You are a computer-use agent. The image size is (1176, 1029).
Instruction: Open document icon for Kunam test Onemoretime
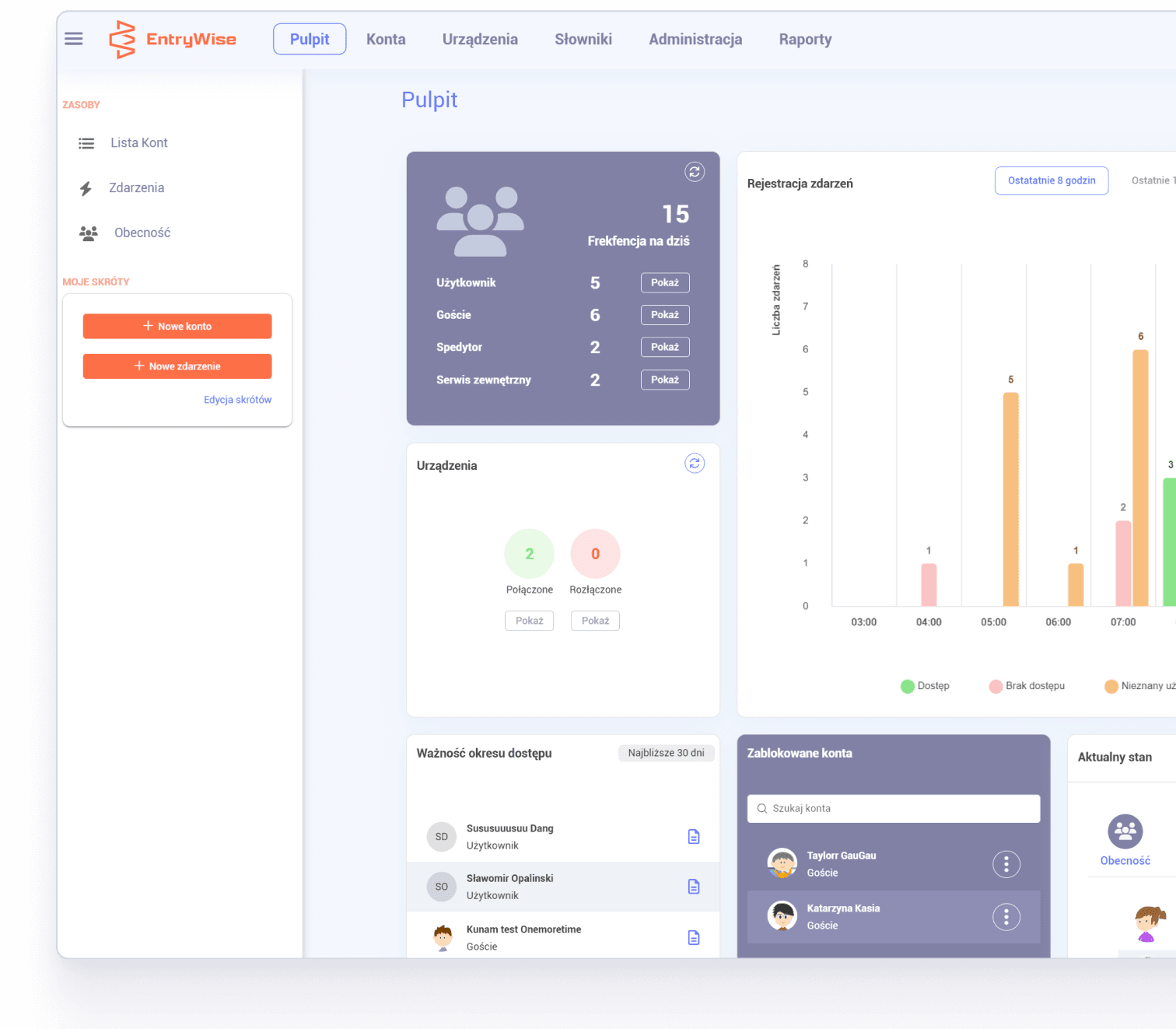(x=694, y=938)
